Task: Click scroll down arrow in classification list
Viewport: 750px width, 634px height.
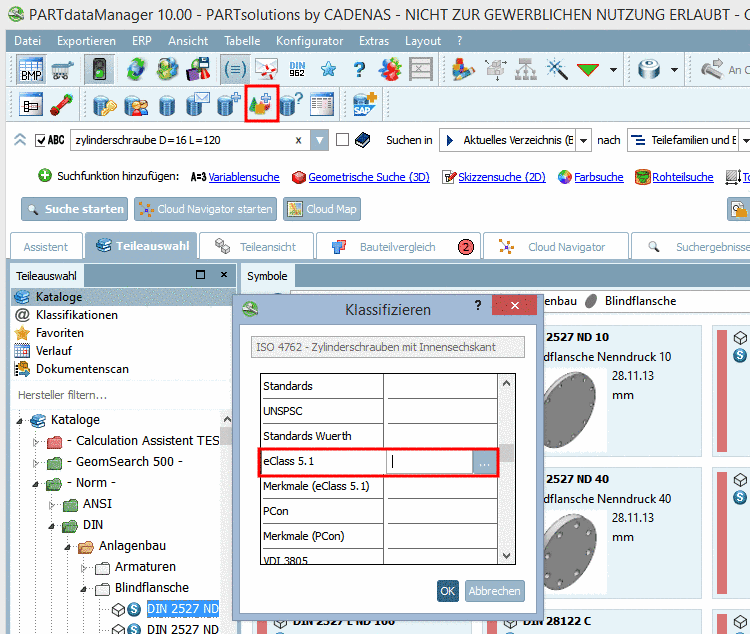Action: [507, 556]
